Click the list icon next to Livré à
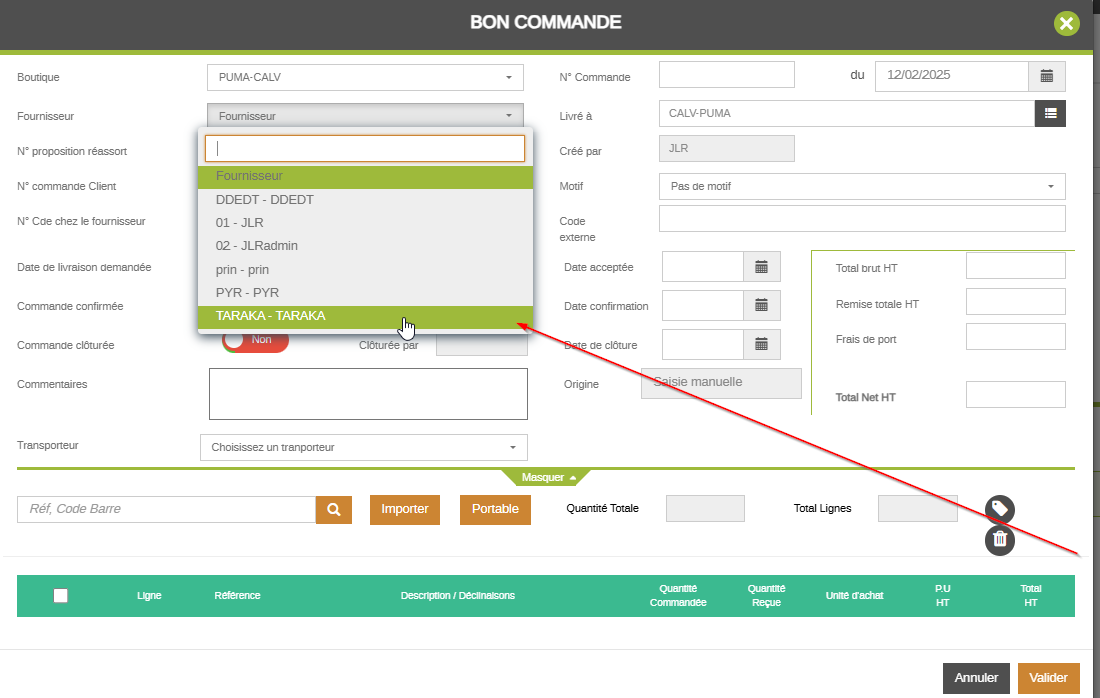Screen dimensions: 1100x698 [1050, 113]
